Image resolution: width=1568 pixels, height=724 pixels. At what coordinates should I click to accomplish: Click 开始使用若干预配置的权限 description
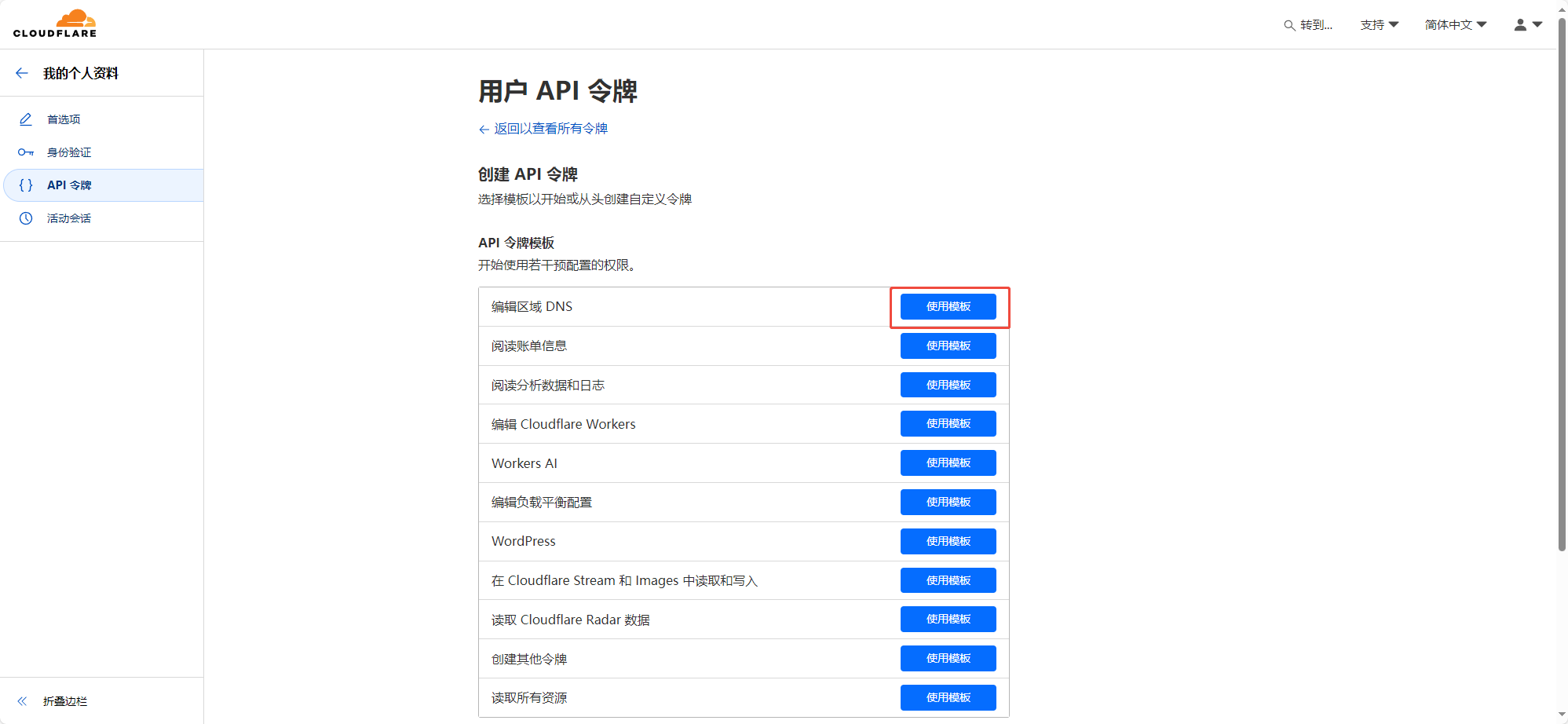(559, 265)
